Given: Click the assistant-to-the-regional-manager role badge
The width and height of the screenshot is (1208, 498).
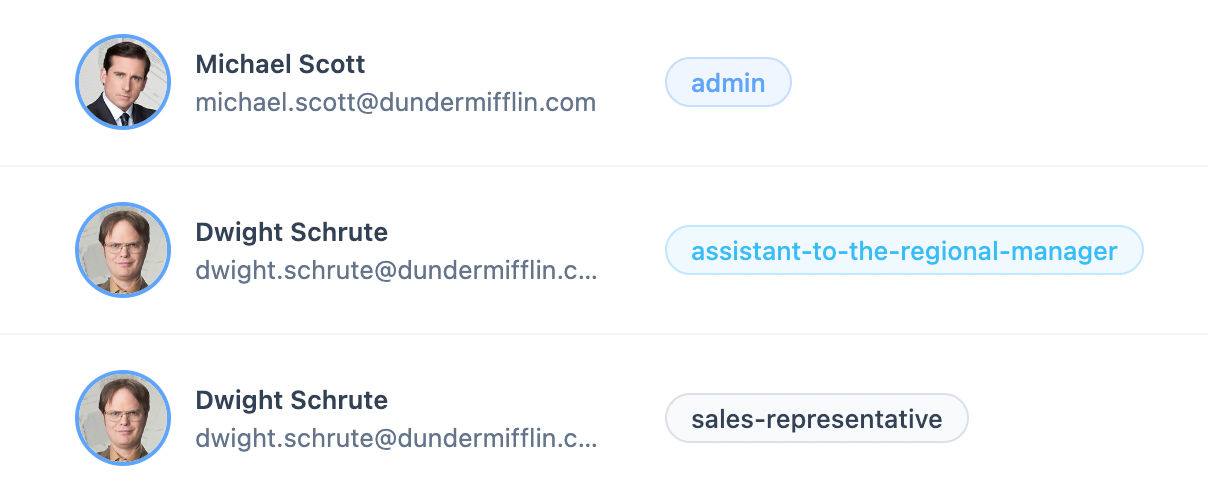Looking at the screenshot, I should [x=904, y=250].
